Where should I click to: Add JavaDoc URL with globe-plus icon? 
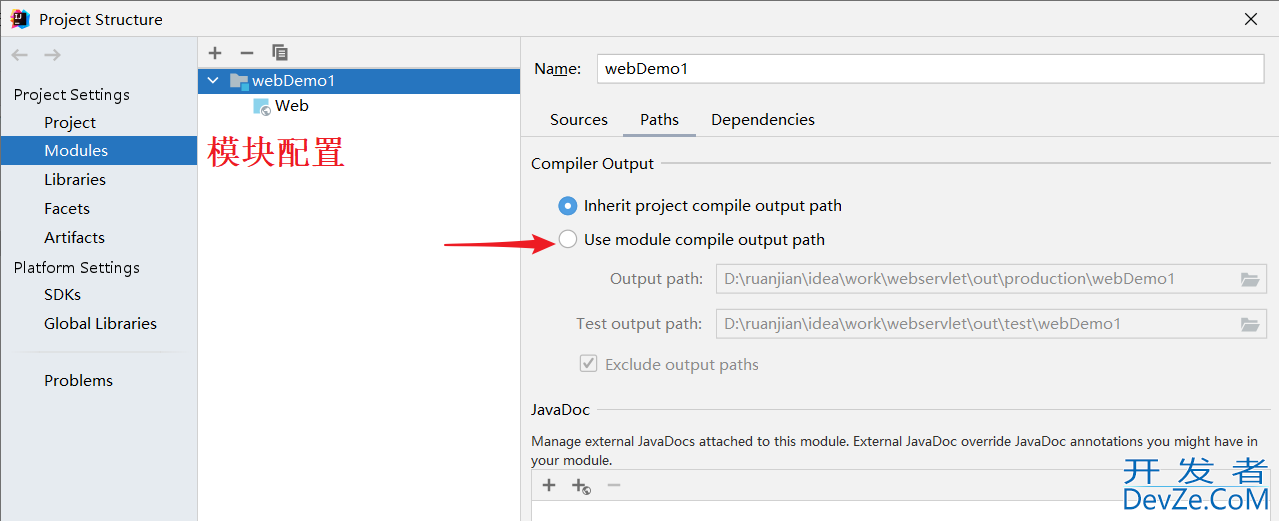(581, 486)
